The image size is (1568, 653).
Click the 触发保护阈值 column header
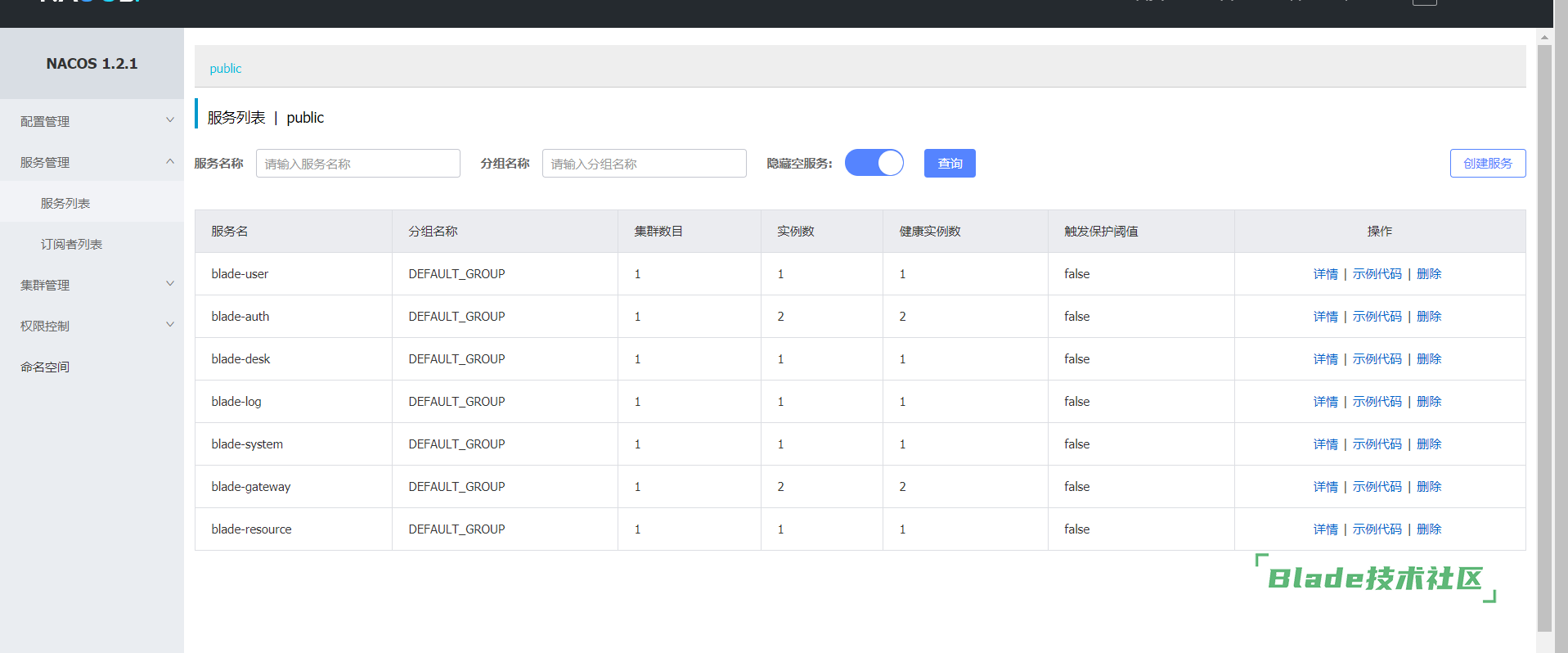pyautogui.click(x=1141, y=232)
